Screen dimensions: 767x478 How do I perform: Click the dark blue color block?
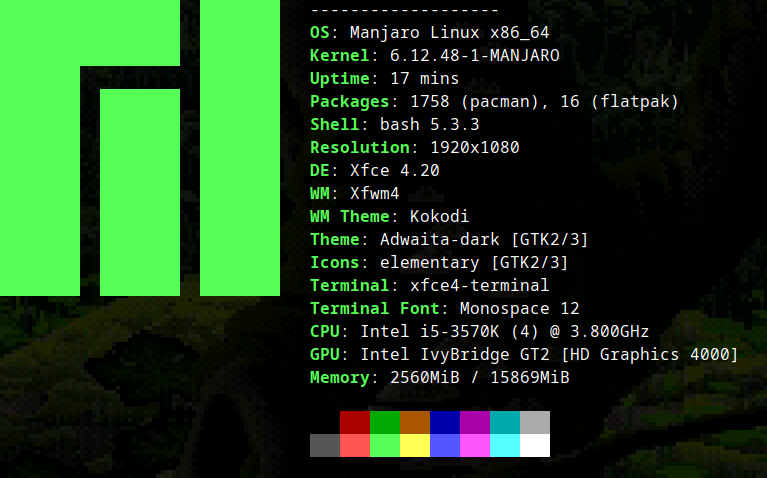(445, 423)
